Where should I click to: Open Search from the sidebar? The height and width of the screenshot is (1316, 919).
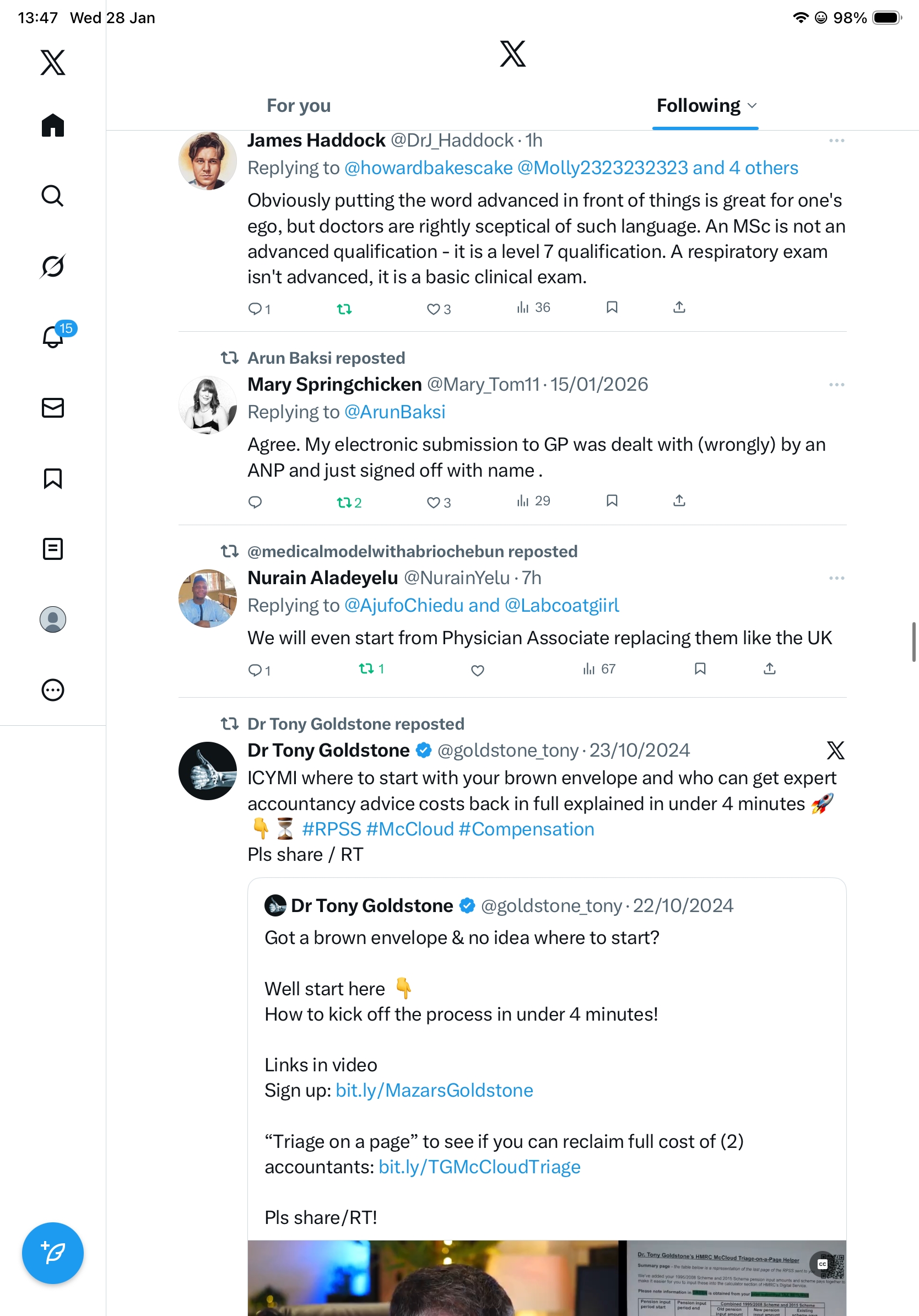53,196
